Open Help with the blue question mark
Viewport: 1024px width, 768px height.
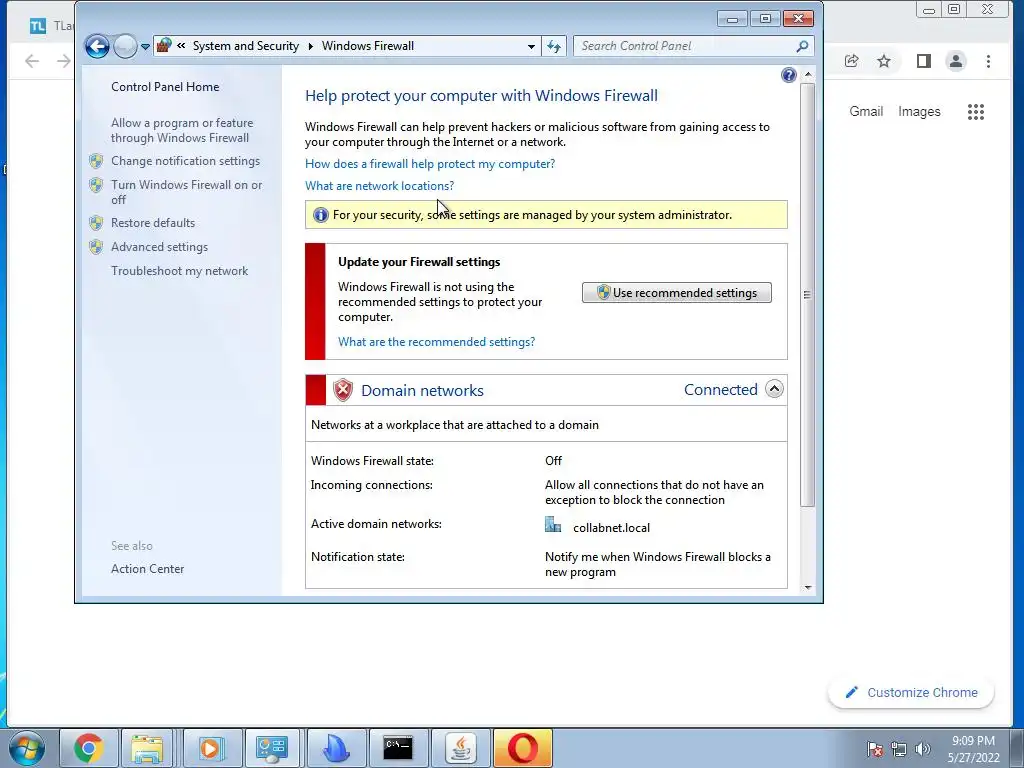pyautogui.click(x=788, y=75)
